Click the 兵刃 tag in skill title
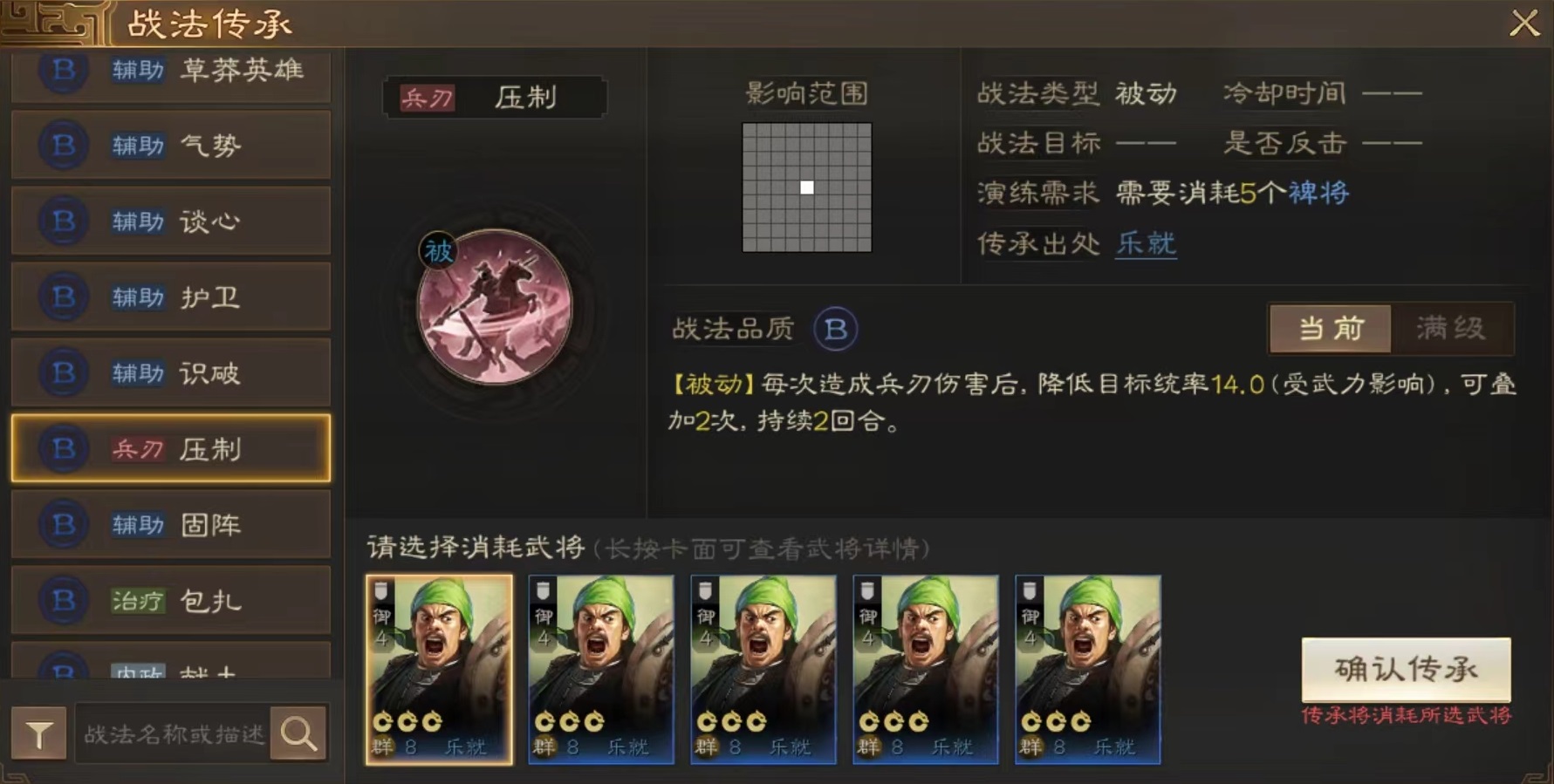This screenshot has height=784, width=1554. [427, 98]
